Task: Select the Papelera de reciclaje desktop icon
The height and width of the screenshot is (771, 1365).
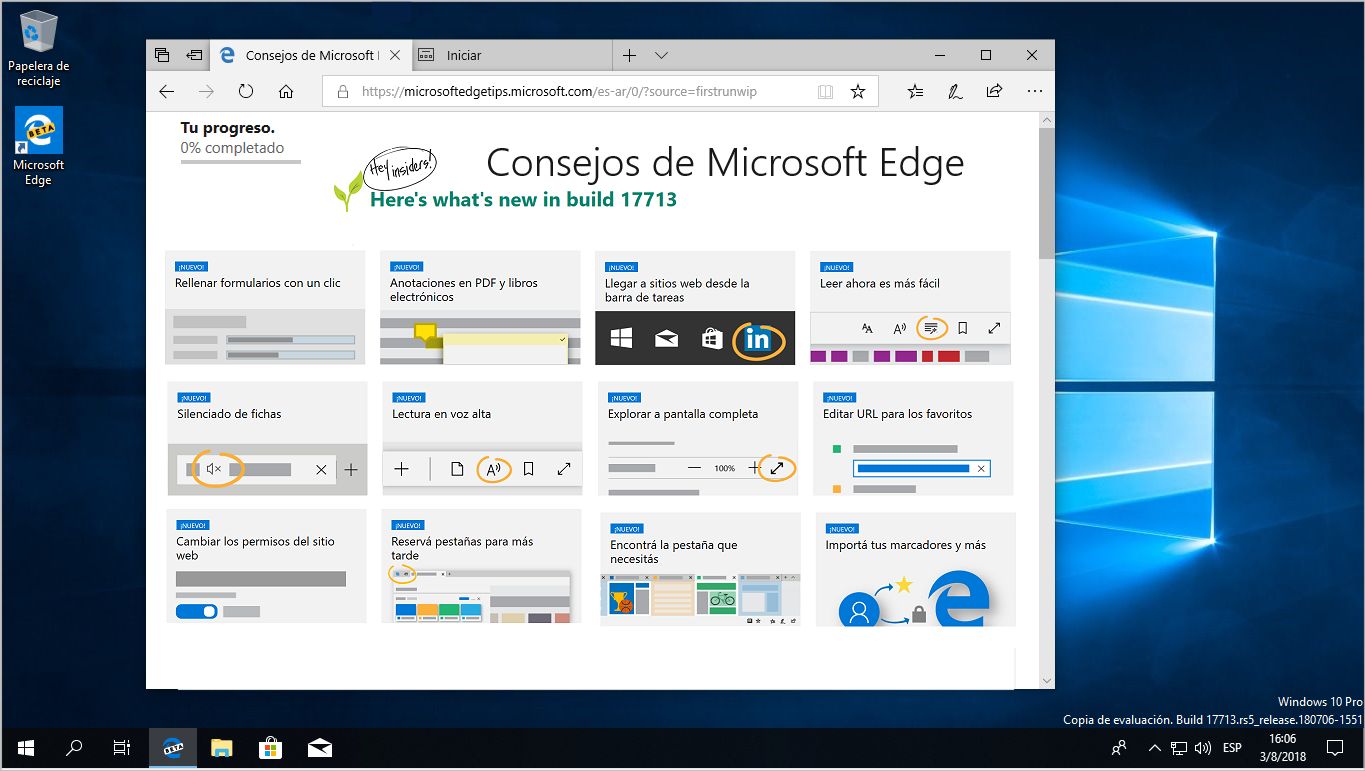Action: 38,48
